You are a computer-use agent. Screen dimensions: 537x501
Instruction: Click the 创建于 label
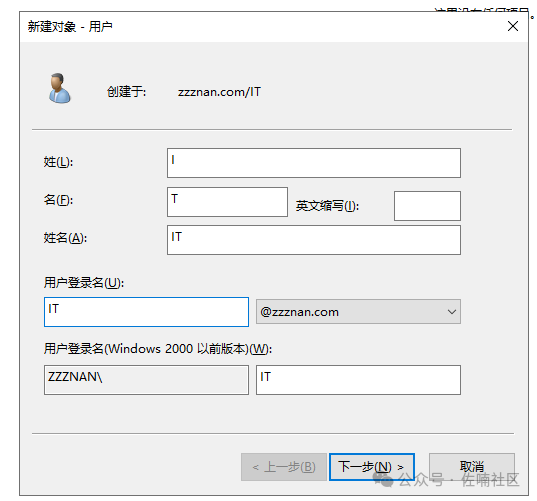126,92
